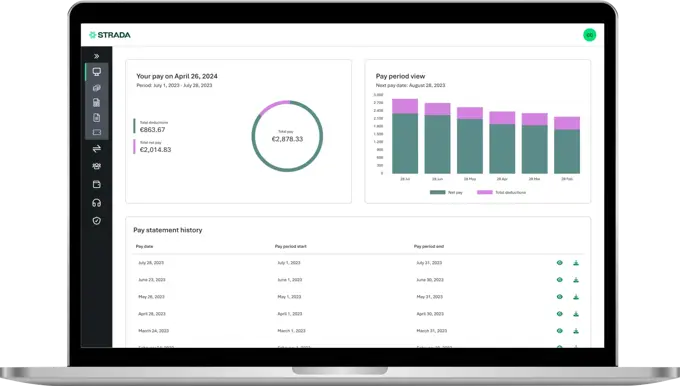
Task: Download the March 24, 2023 pay statement
Action: tap(576, 330)
